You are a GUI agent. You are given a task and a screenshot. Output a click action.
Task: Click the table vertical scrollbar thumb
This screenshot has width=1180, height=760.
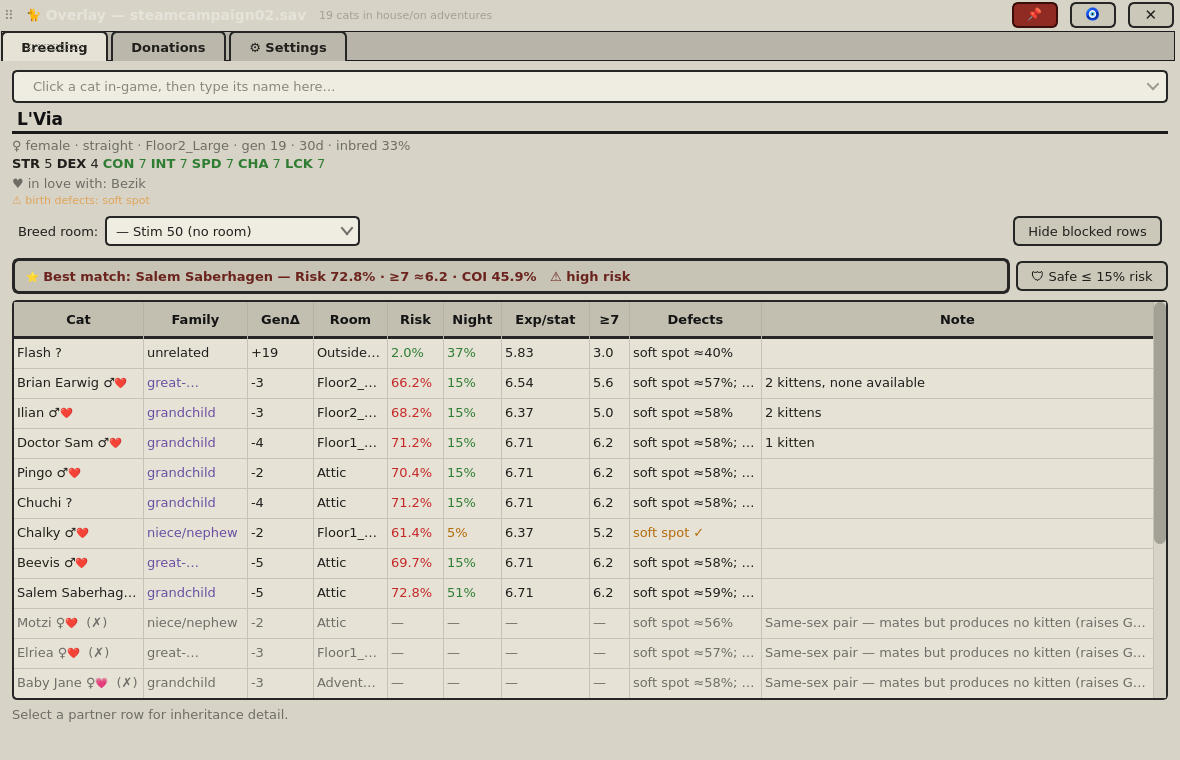pyautogui.click(x=1160, y=423)
